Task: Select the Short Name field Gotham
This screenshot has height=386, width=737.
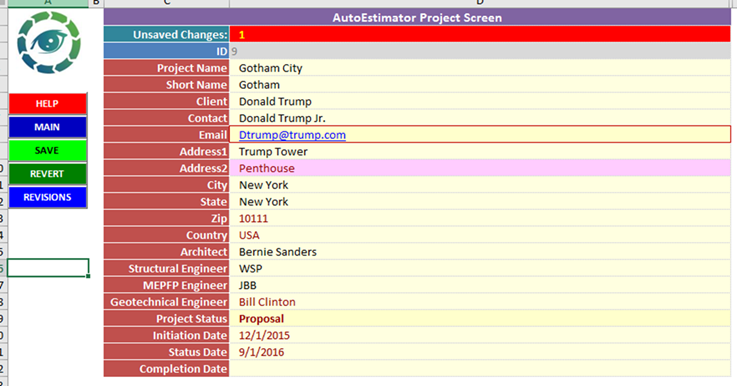Action: (480, 85)
